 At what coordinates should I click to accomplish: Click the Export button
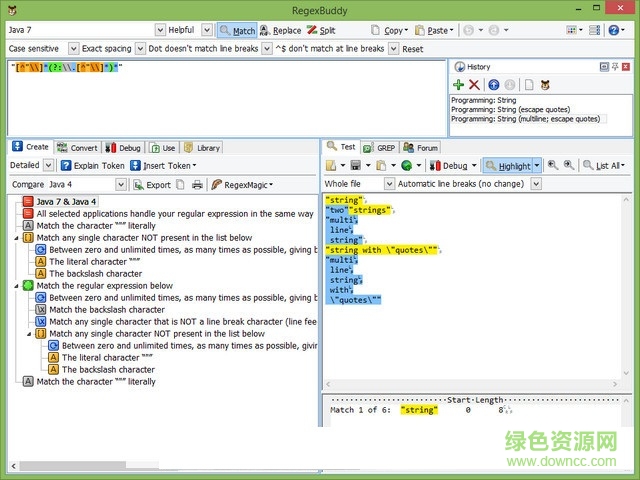(151, 185)
